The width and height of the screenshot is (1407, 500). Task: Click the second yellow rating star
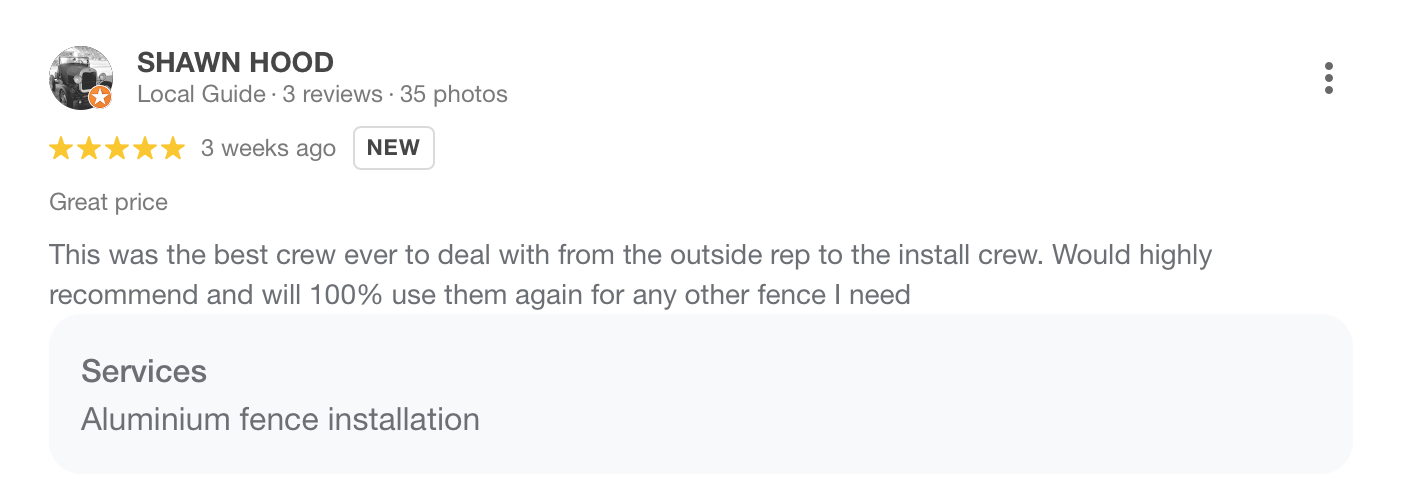89,149
